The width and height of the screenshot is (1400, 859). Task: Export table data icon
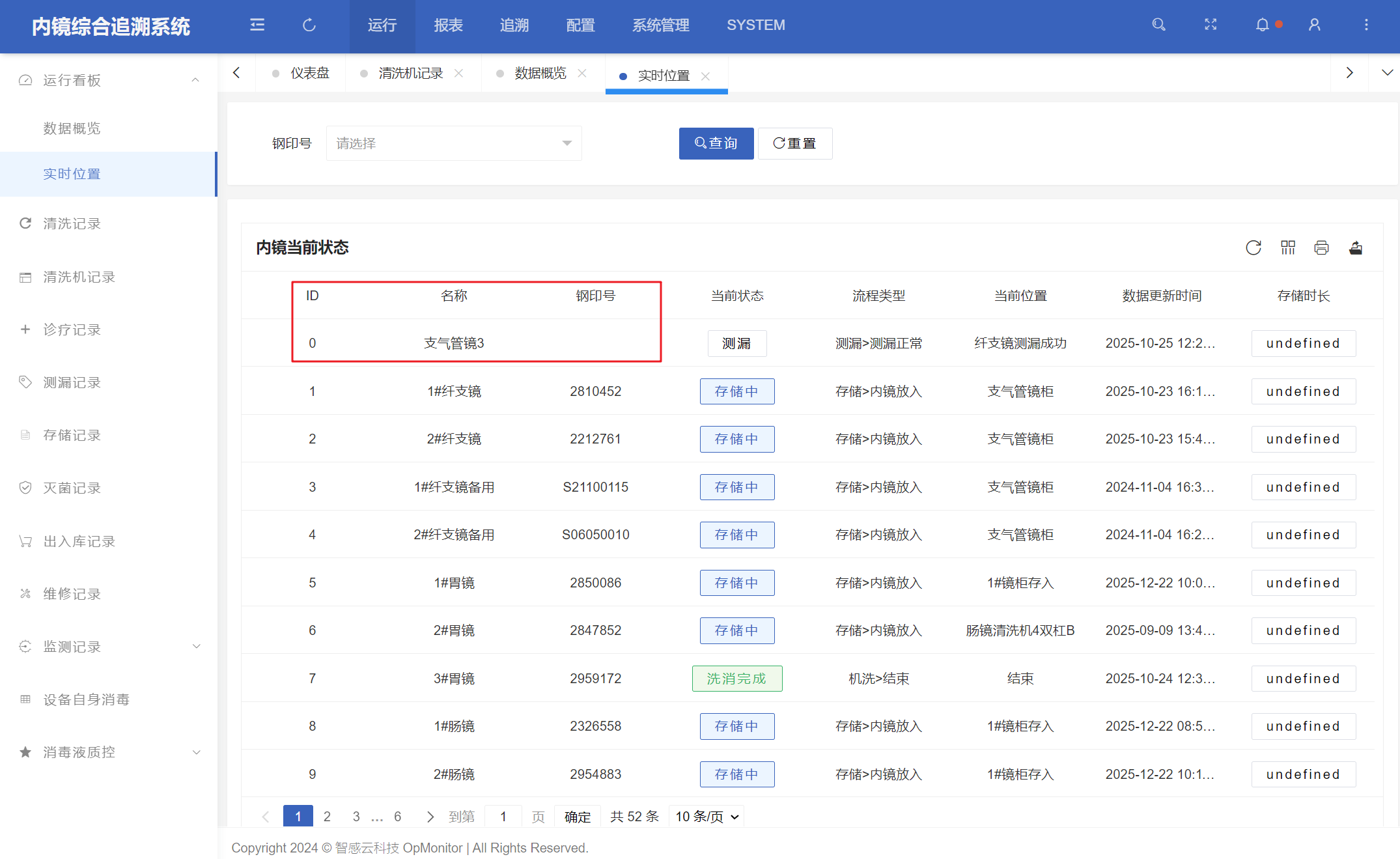1356,247
